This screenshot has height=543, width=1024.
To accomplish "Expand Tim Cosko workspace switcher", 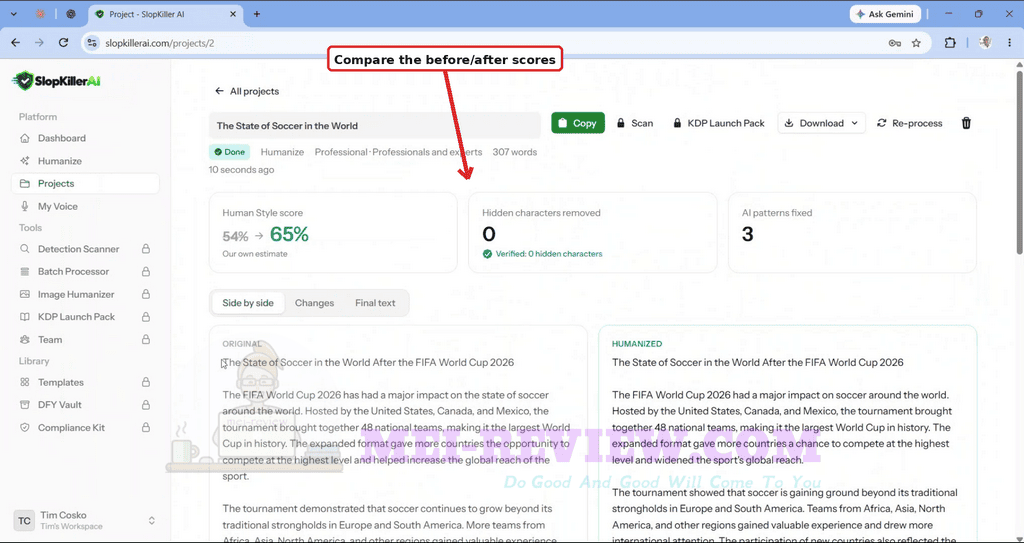I will click(x=152, y=521).
